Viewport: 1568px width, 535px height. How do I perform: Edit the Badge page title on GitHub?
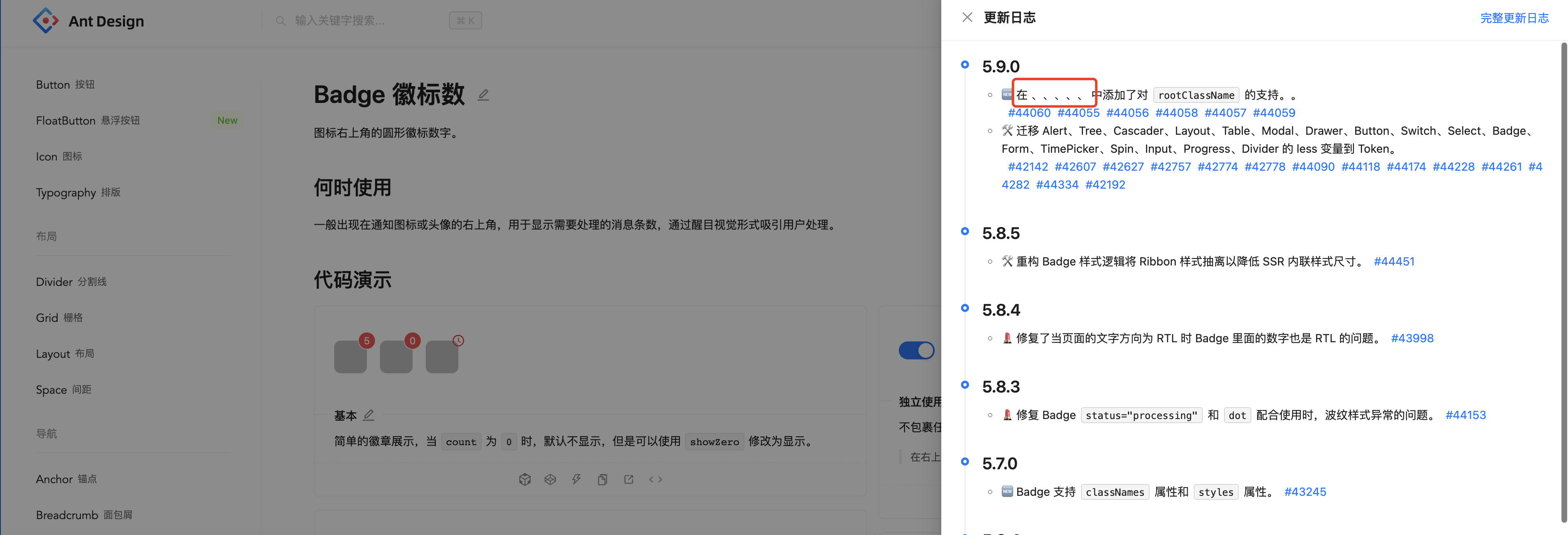[x=483, y=95]
